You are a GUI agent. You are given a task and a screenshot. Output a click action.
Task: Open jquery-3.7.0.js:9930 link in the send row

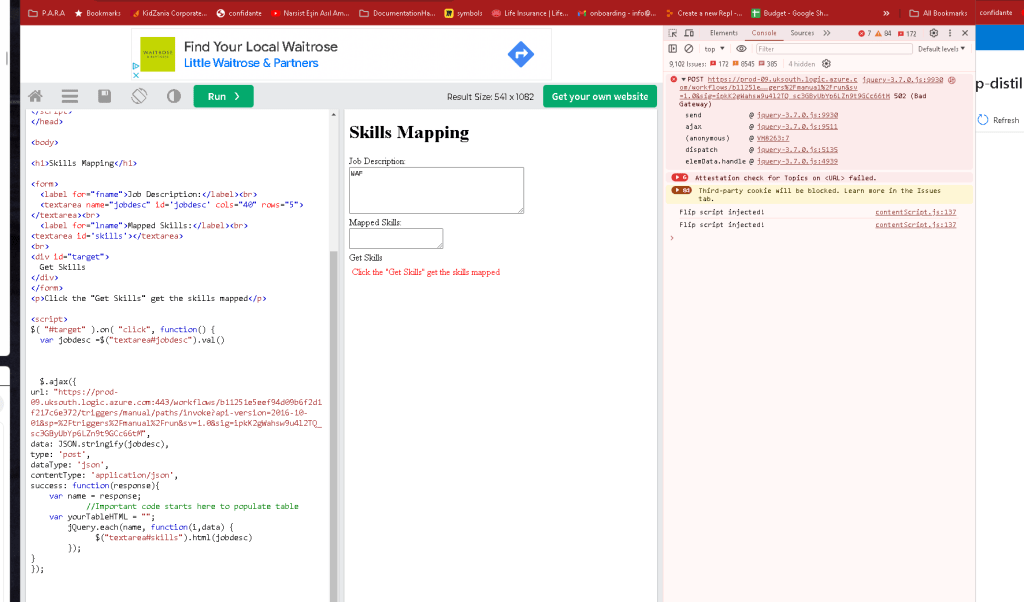point(797,116)
